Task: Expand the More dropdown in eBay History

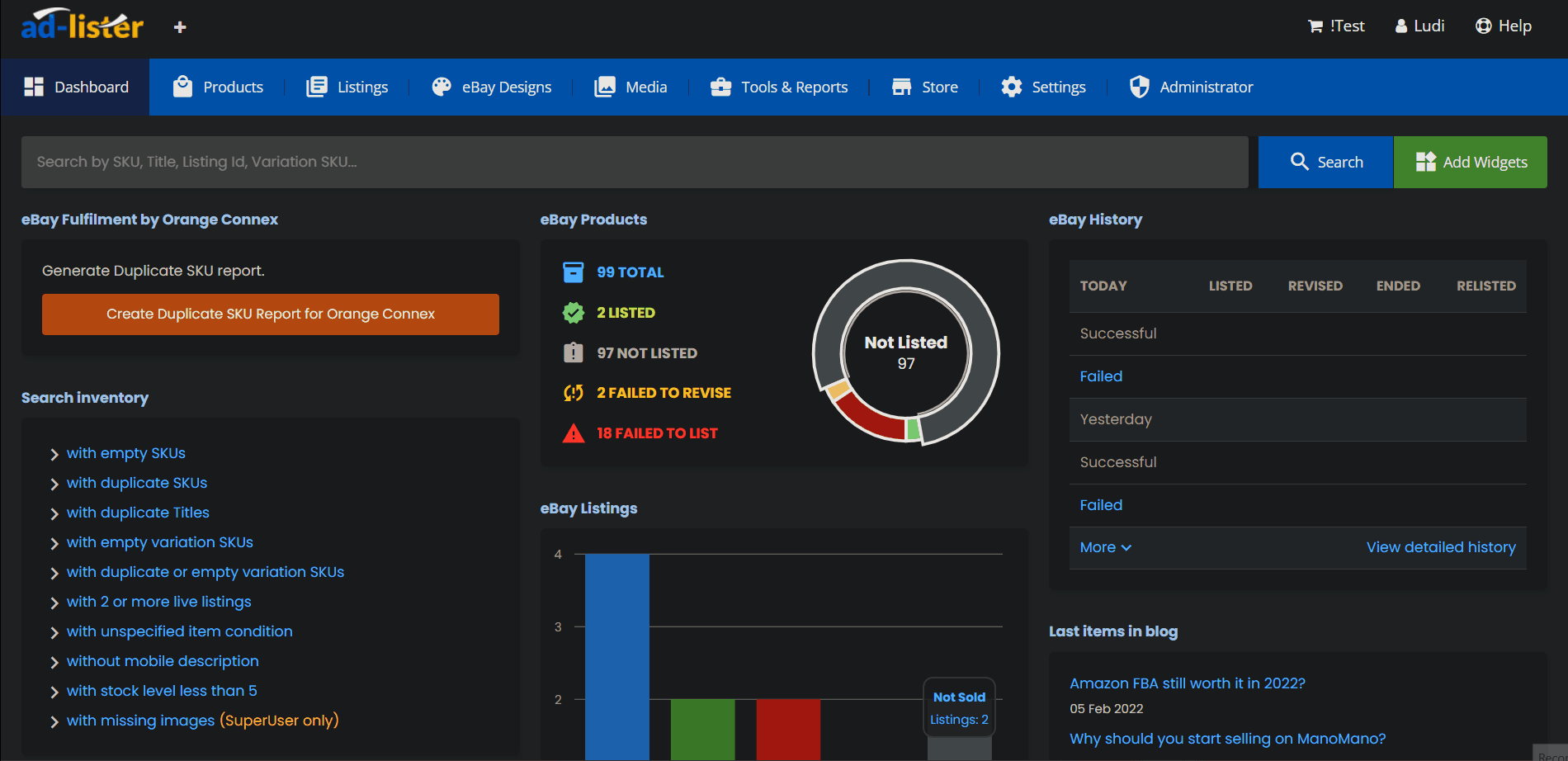Action: coord(1105,547)
